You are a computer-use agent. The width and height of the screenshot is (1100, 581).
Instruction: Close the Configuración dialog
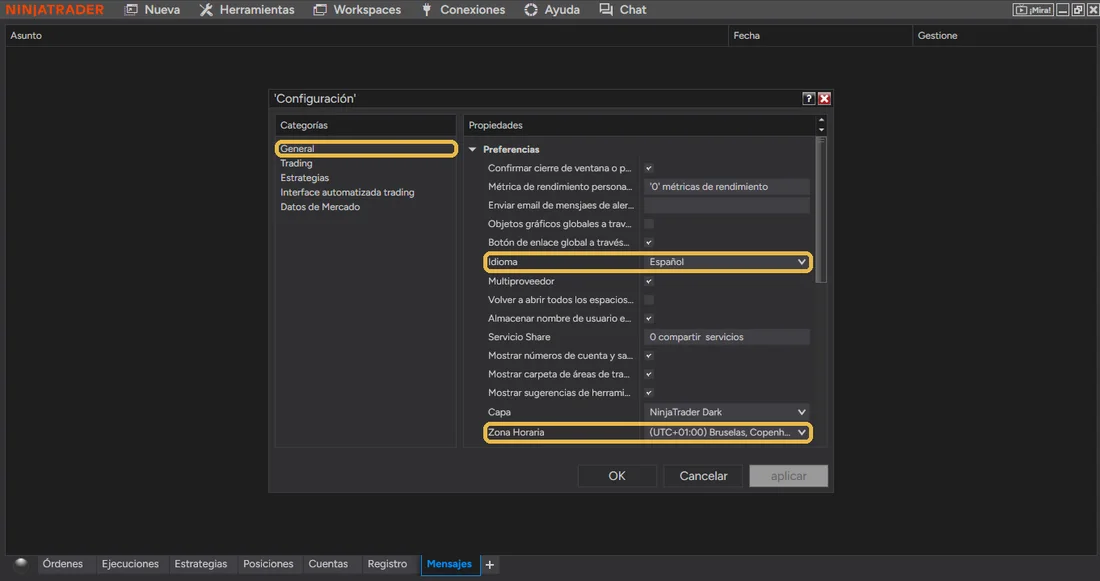(x=824, y=99)
